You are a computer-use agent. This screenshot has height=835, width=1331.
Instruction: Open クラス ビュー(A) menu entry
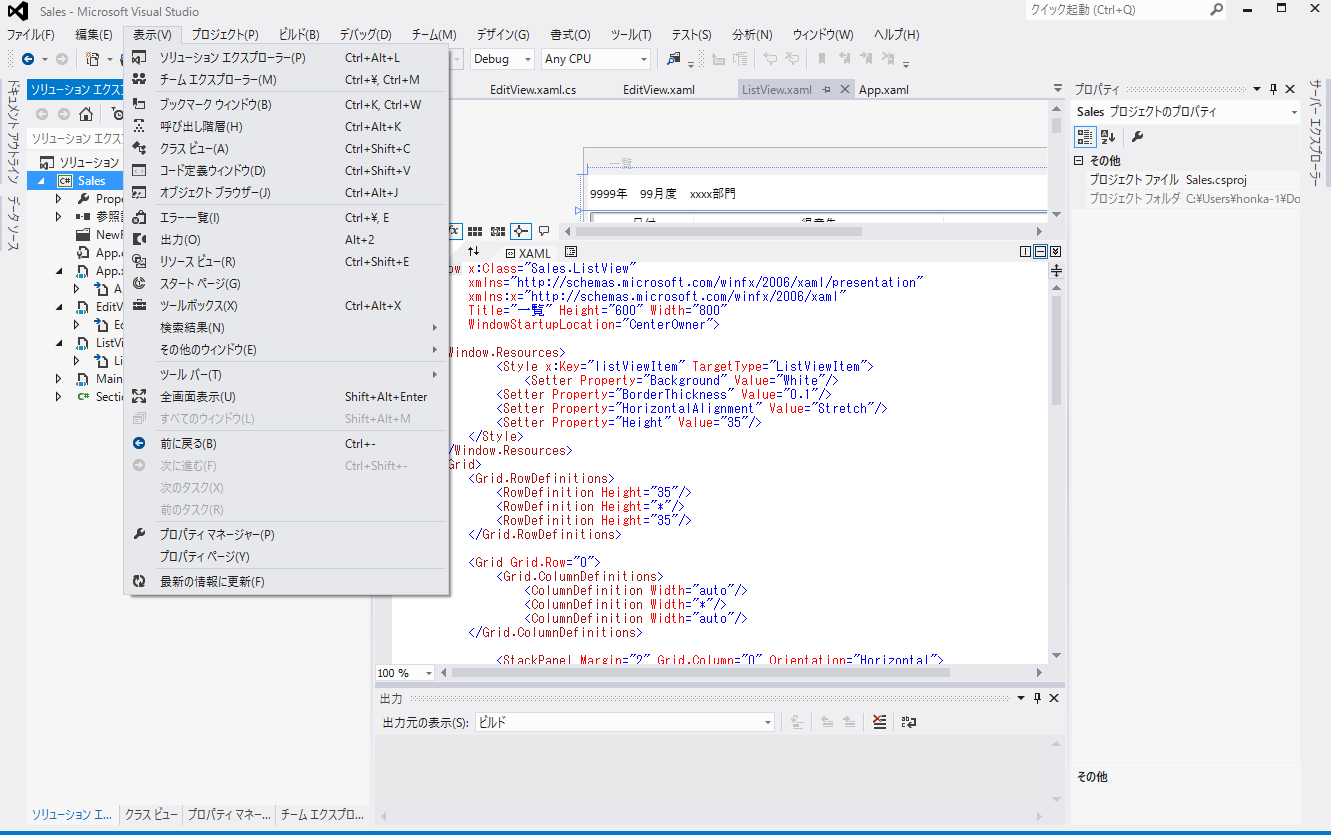pyautogui.click(x=286, y=149)
